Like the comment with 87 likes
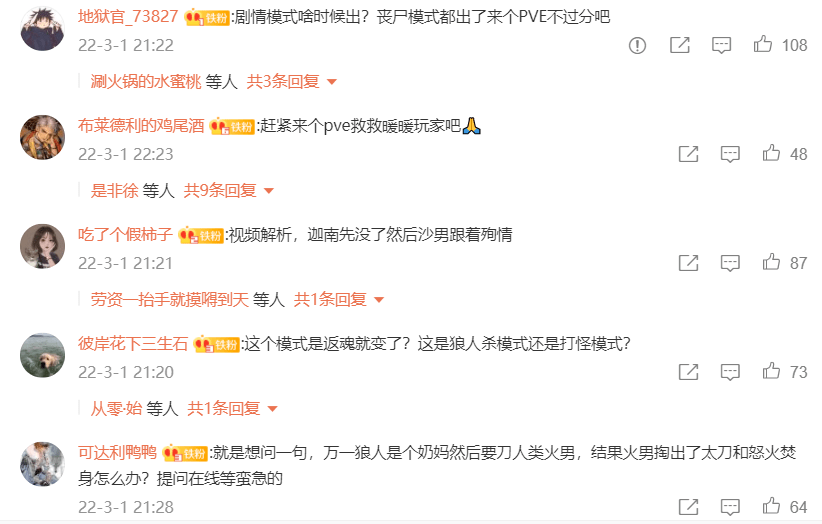 click(771, 262)
